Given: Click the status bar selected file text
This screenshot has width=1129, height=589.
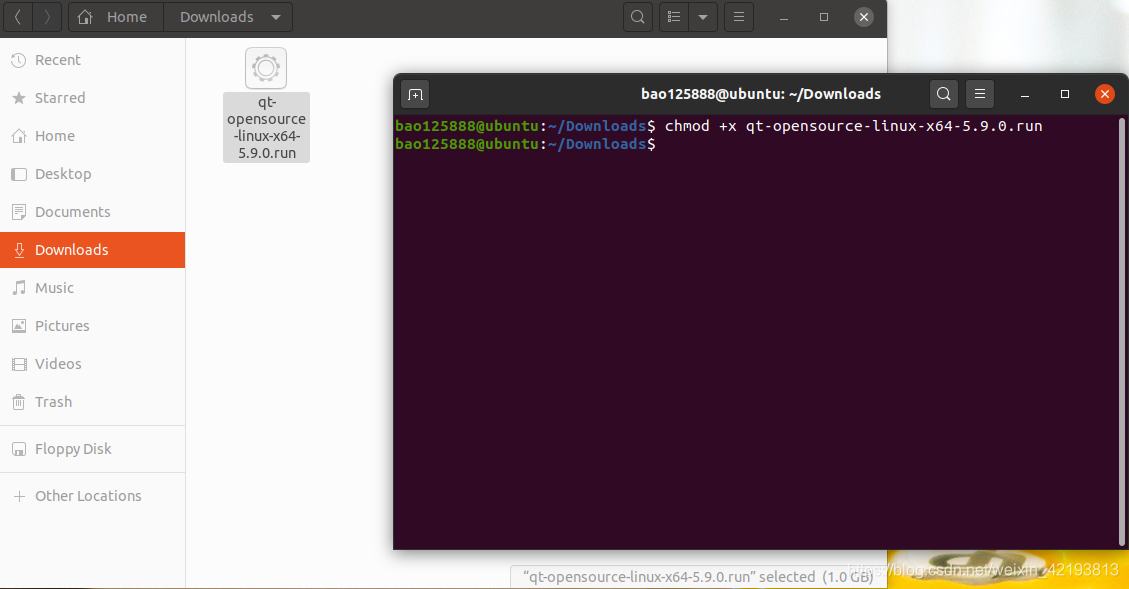Looking at the screenshot, I should (698, 577).
